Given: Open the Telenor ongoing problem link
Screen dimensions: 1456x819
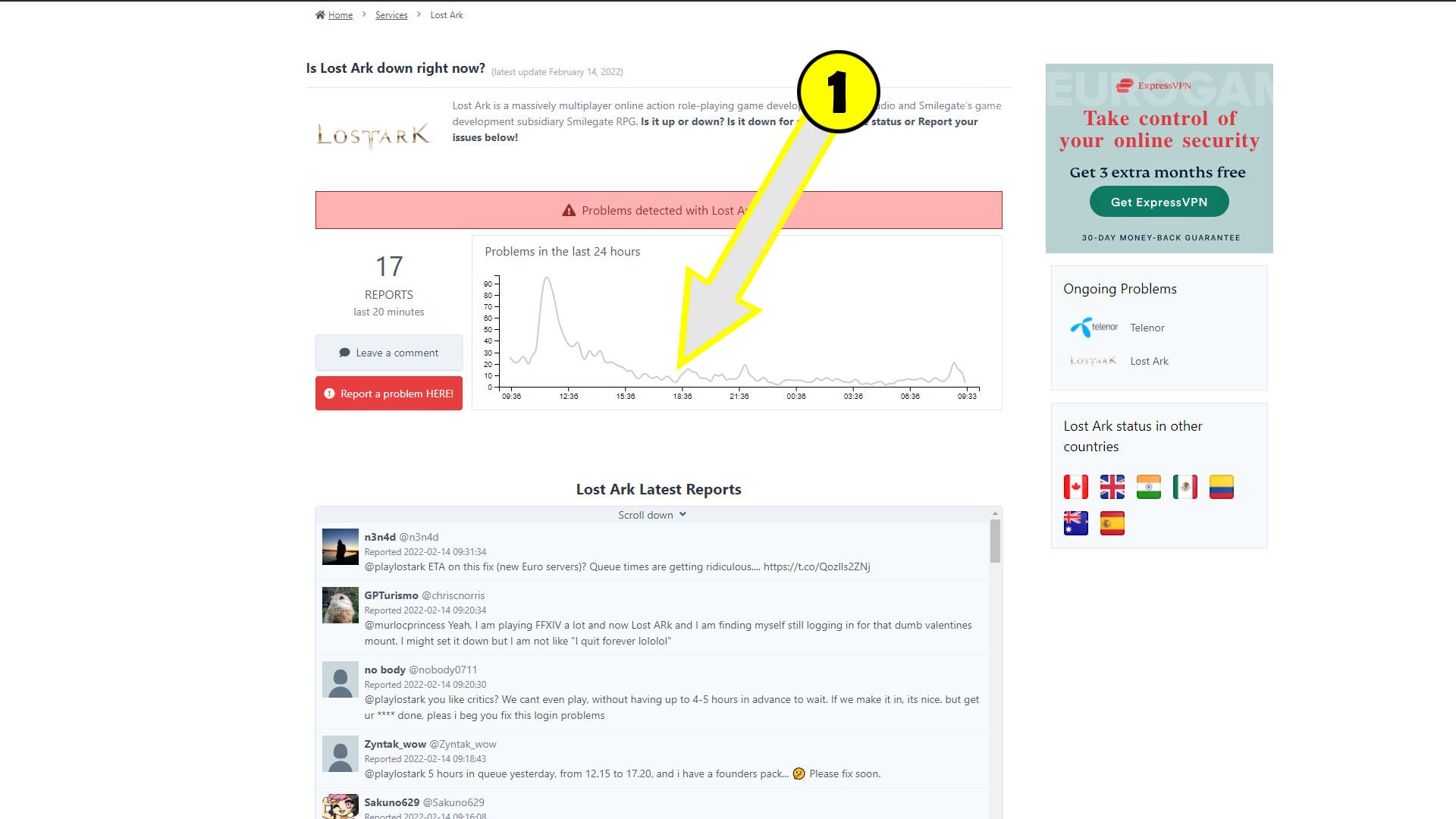Looking at the screenshot, I should point(1147,328).
